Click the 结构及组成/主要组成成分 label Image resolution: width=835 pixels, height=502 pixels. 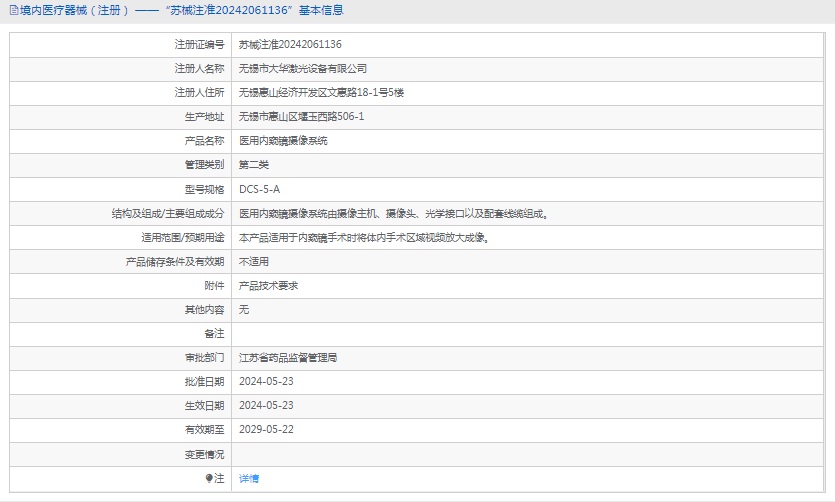(x=168, y=213)
